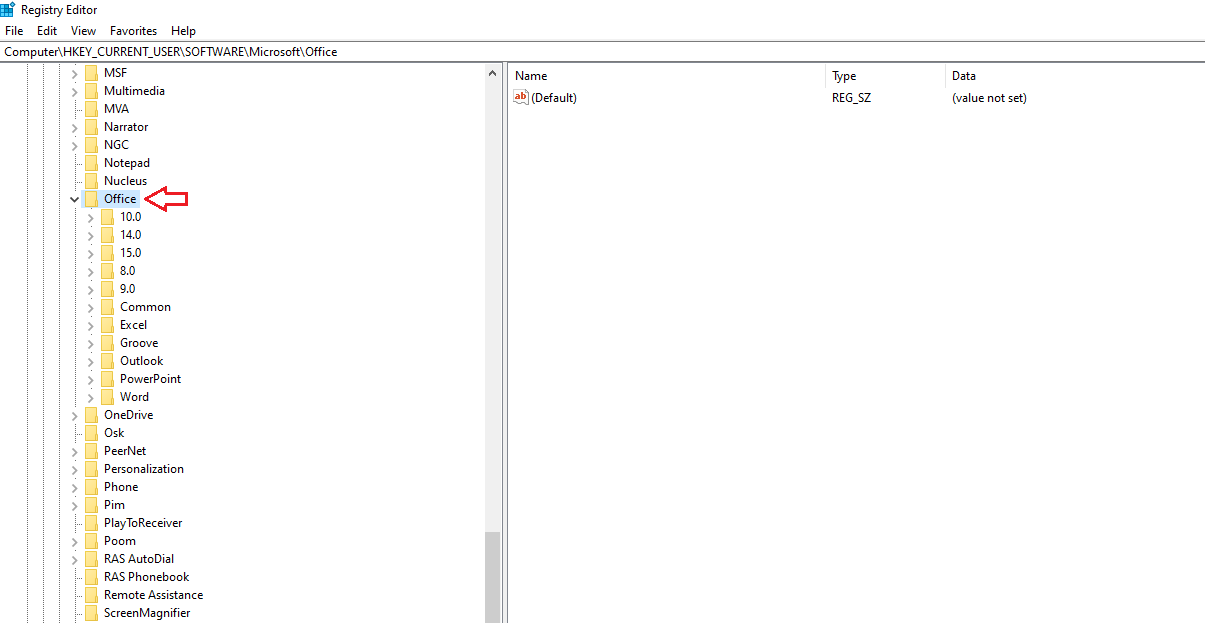Click the (Default) string value icon
Viewport: 1205px width, 623px height.
pyautogui.click(x=520, y=97)
